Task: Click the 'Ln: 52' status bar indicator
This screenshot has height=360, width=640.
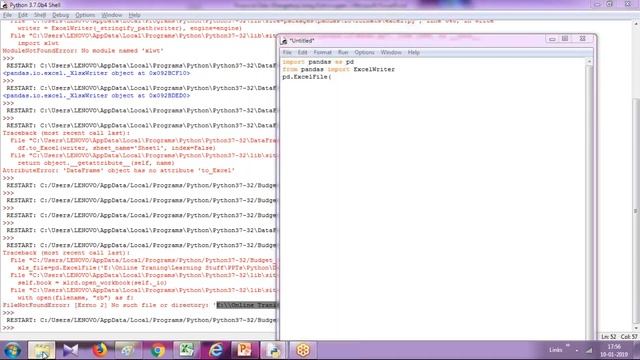Action: (x=608, y=337)
